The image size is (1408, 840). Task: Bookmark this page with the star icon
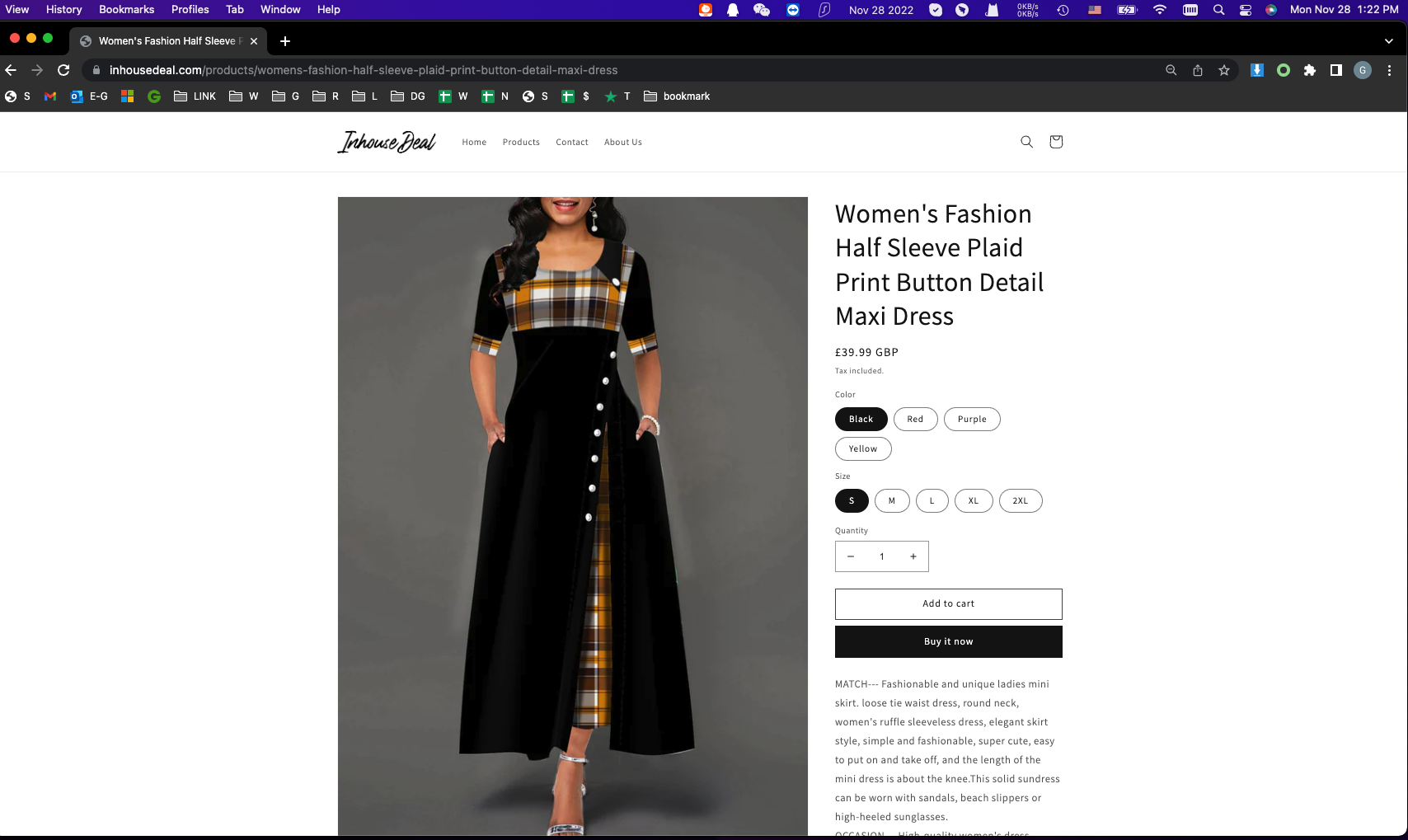pos(1224,70)
